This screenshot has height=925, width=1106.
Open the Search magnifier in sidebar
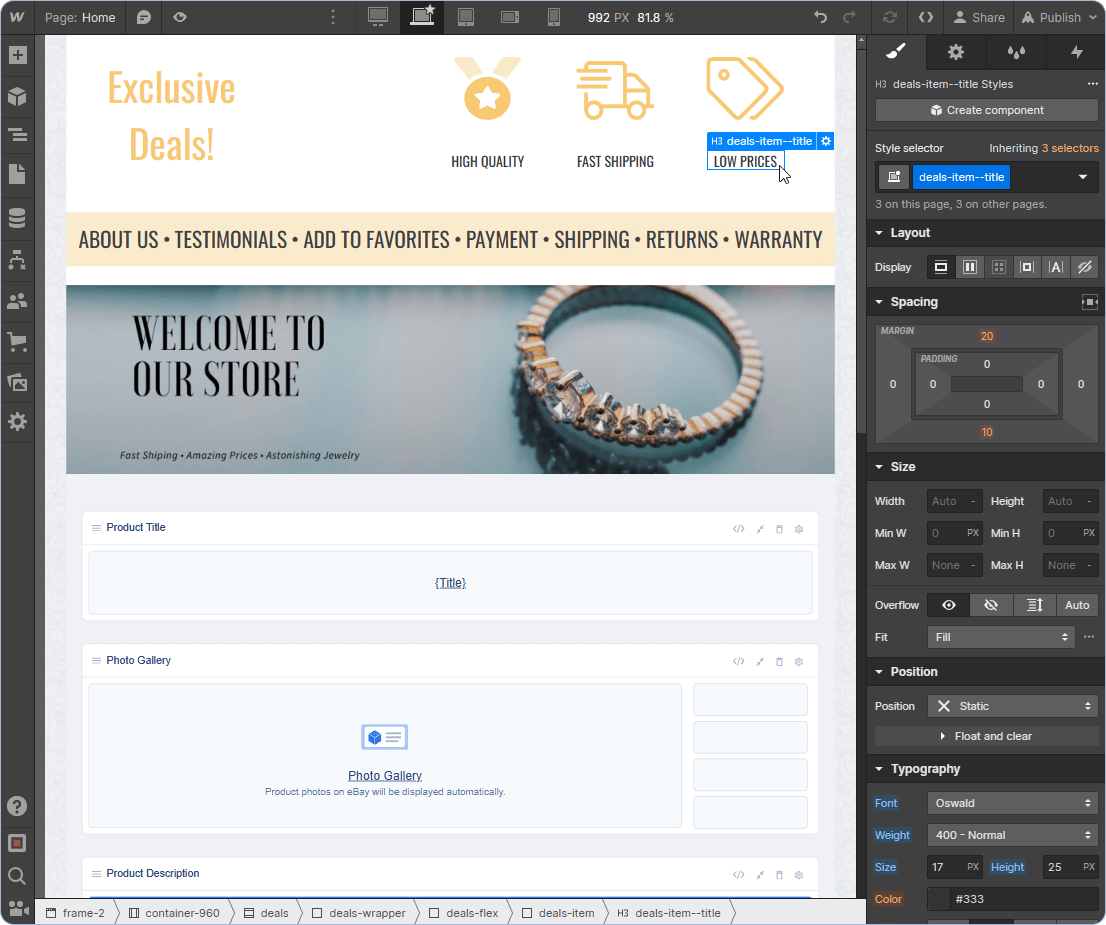[17, 876]
